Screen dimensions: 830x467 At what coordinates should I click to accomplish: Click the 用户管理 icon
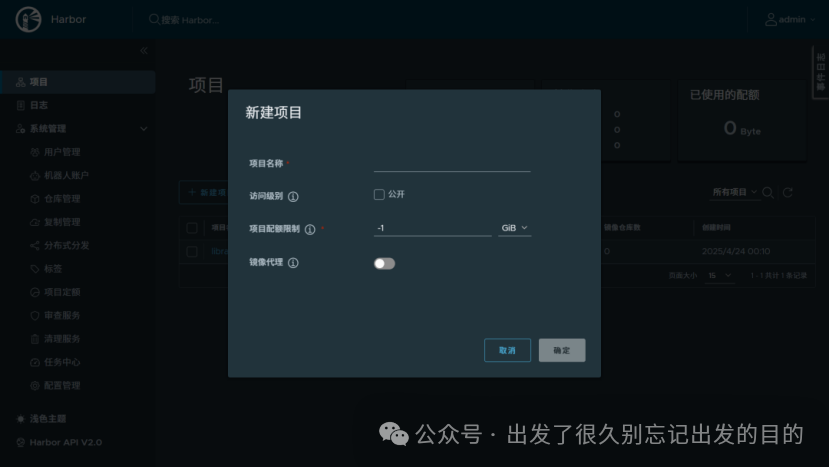35,152
